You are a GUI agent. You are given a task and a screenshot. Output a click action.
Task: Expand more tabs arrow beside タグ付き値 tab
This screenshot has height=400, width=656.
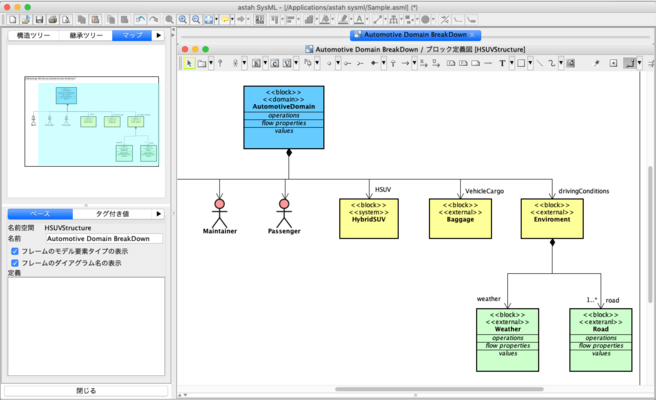point(159,214)
